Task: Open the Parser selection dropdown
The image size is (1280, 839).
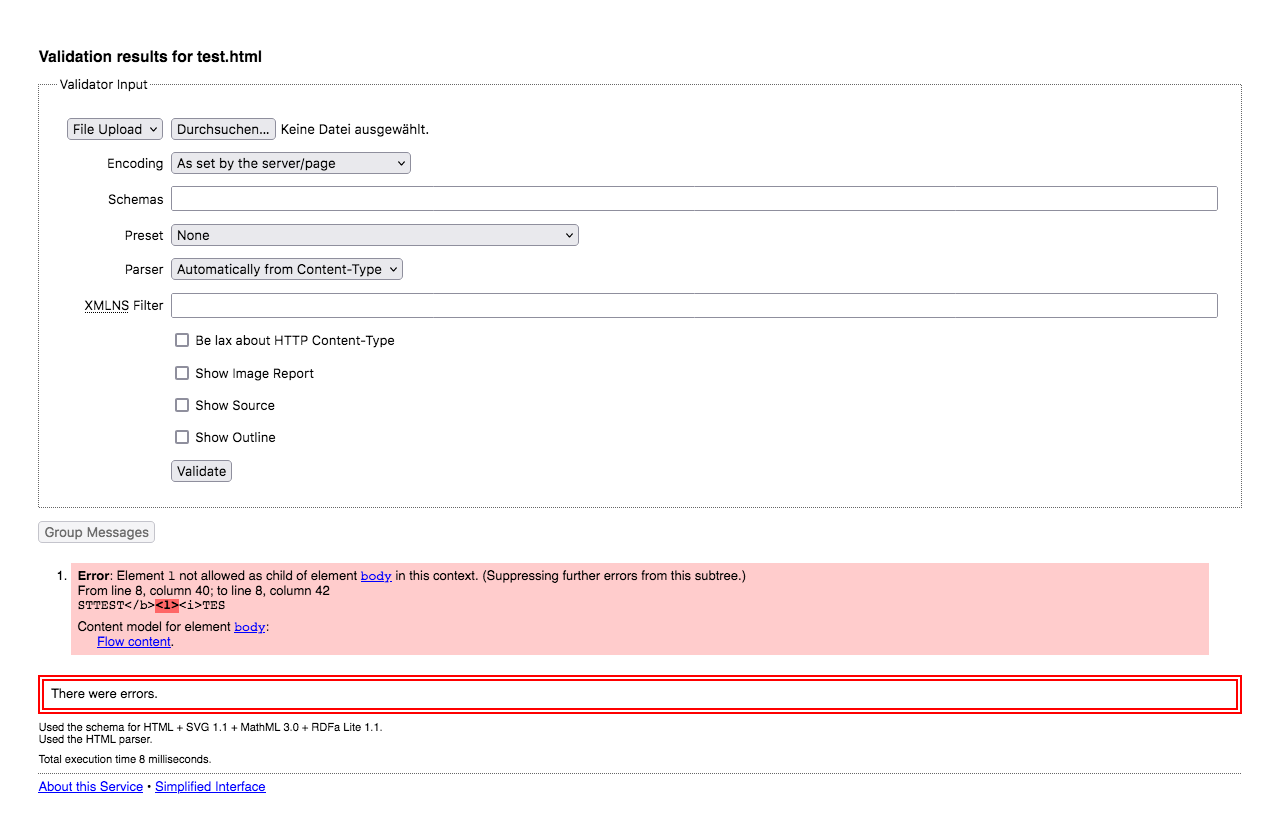Action: coord(286,268)
